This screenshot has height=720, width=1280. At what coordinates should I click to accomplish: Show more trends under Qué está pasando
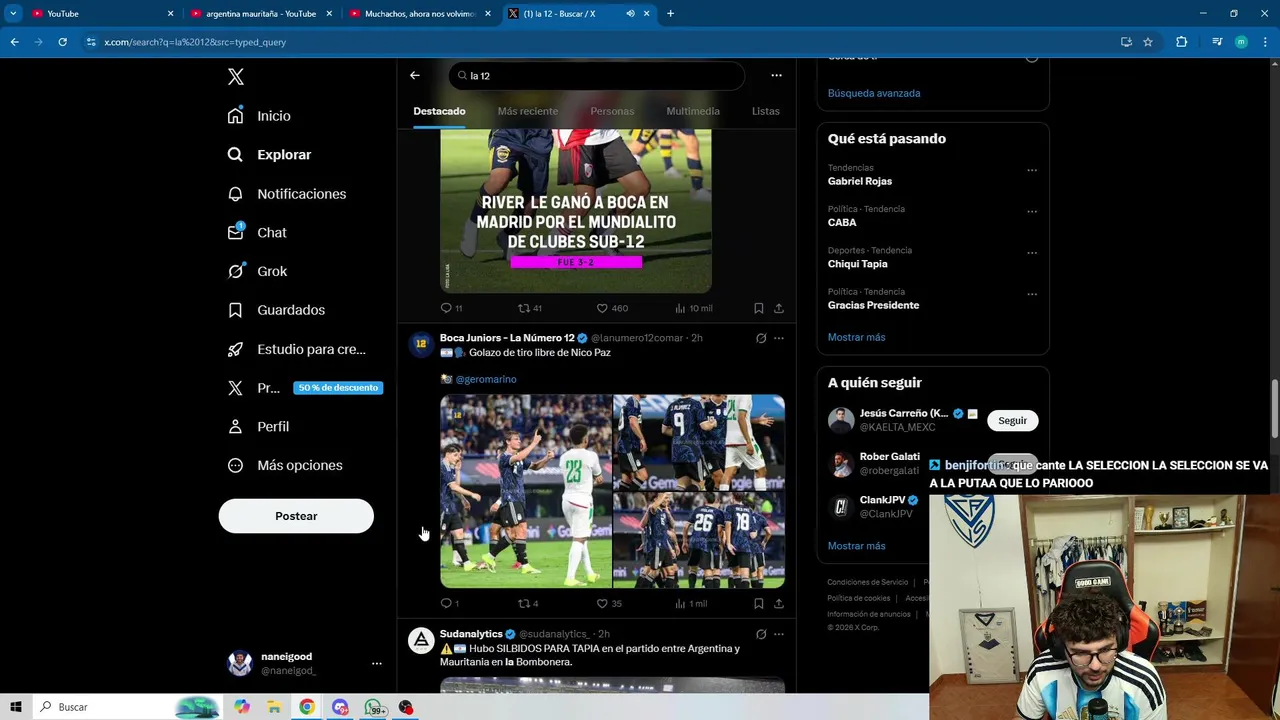[x=857, y=337]
